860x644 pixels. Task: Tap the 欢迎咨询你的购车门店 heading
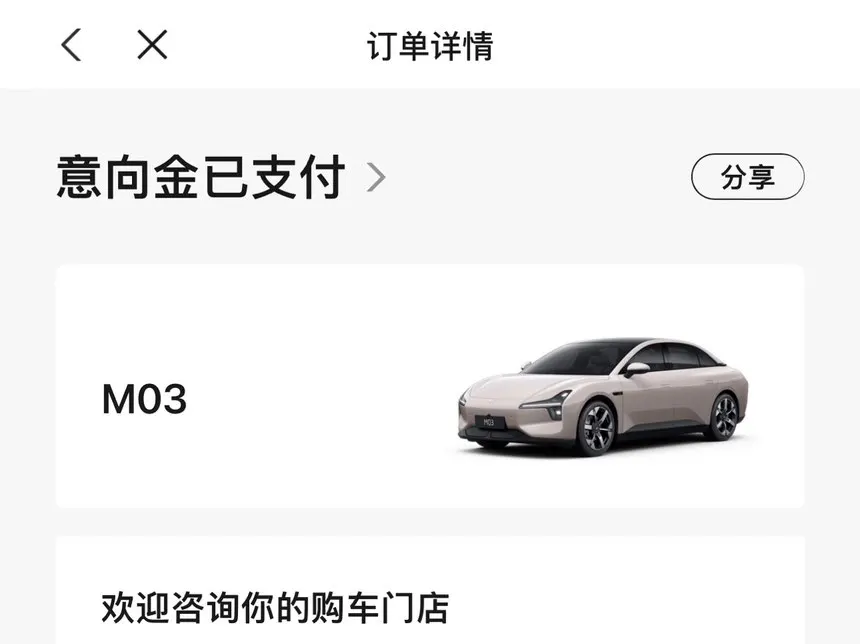point(275,607)
